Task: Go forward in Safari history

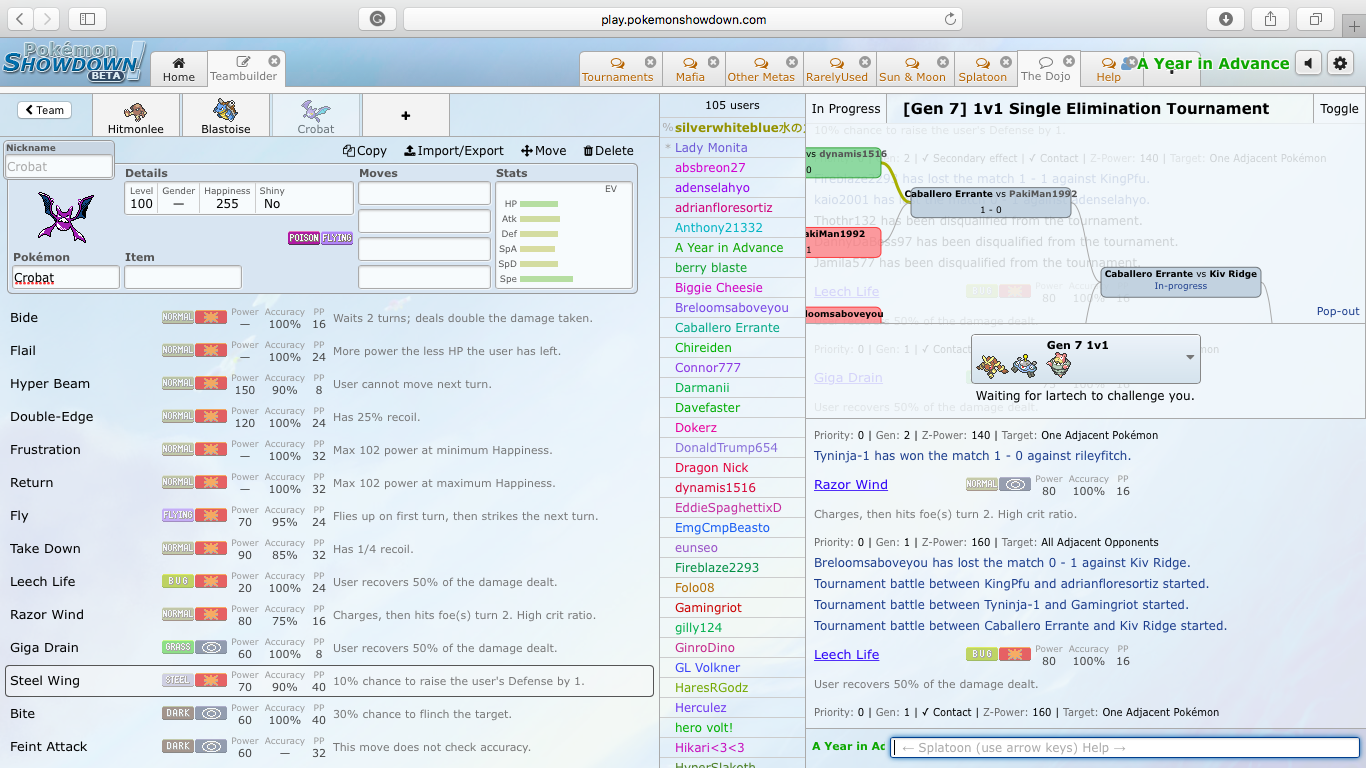Action: (47, 19)
